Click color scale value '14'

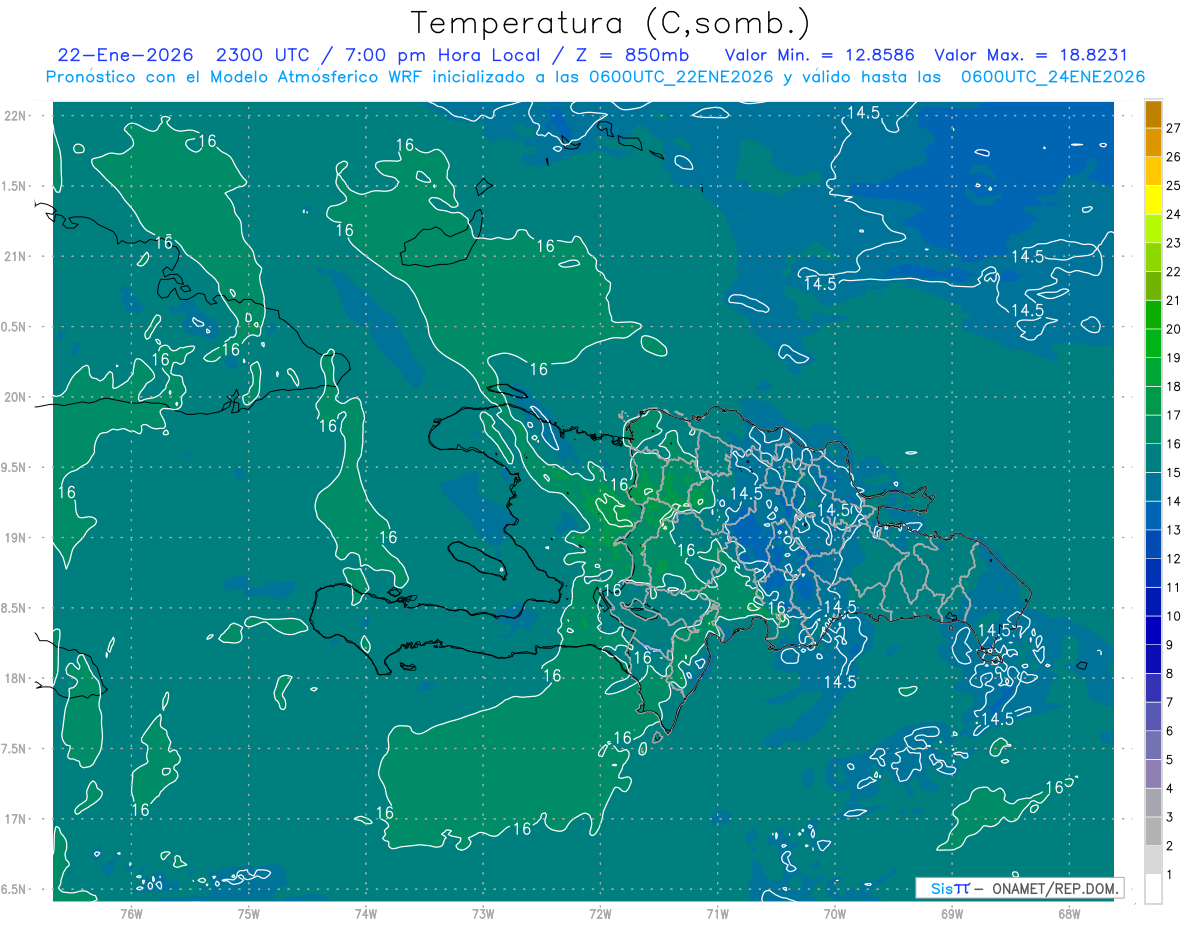tap(1174, 501)
